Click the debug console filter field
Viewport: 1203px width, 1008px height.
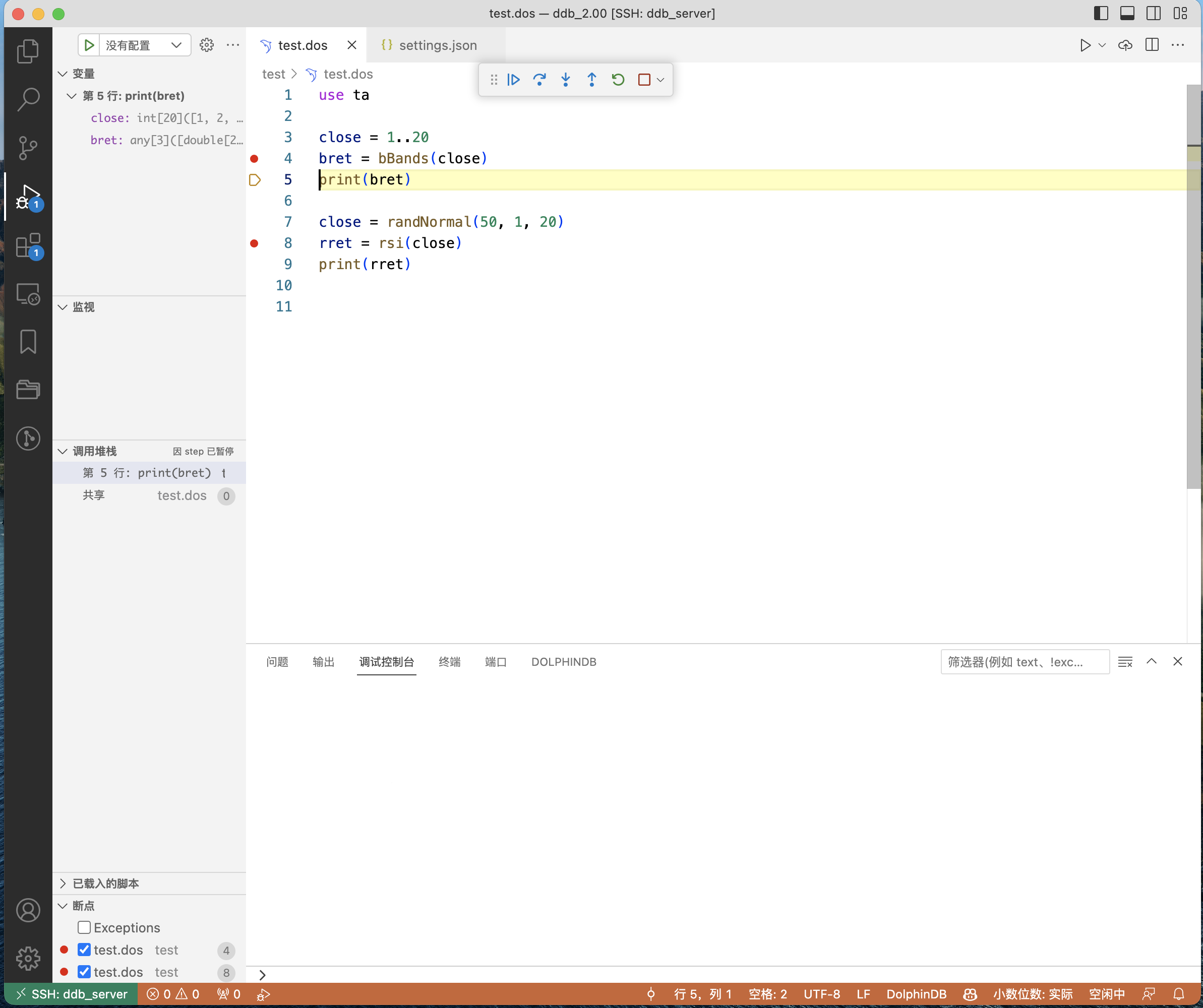pos(1024,661)
